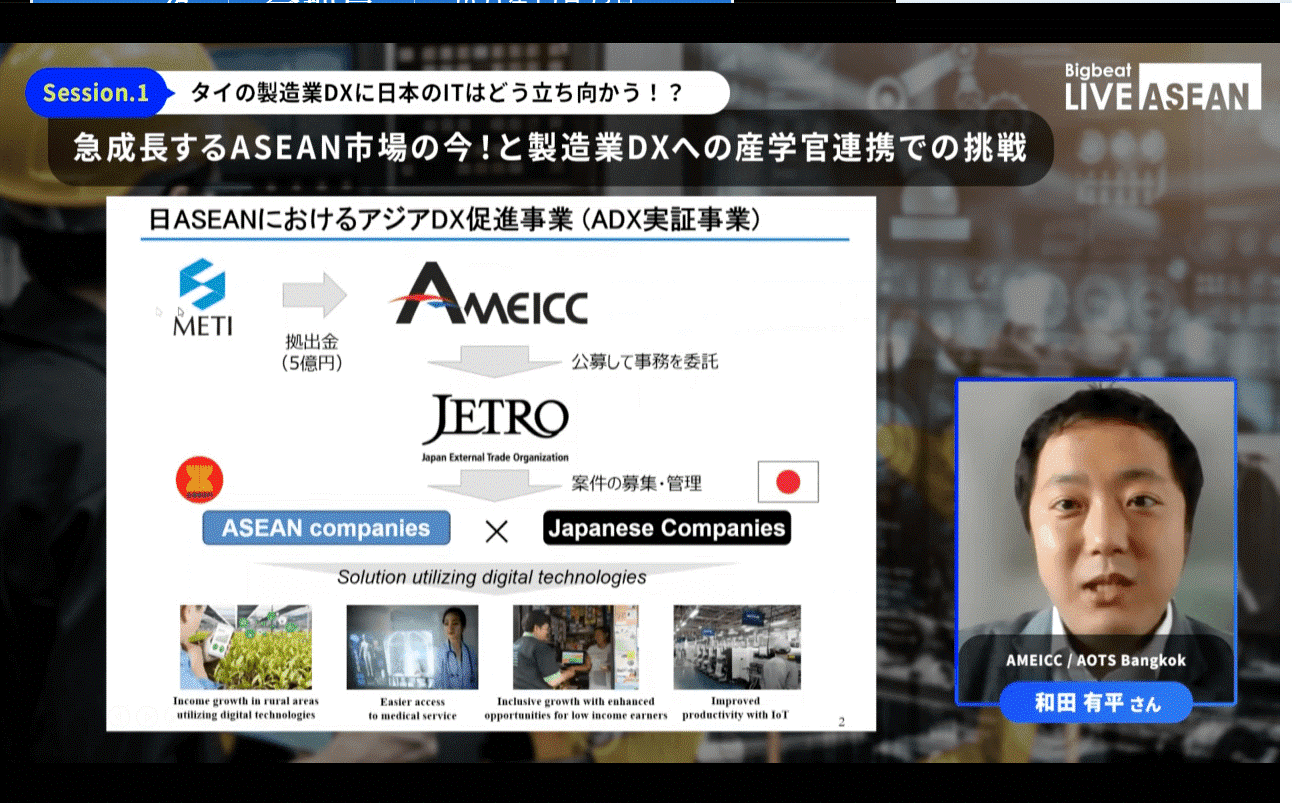Click the slide title 日ASEANにおけるアジアDX促進事業
This screenshot has width=1292, height=803.
tap(455, 220)
